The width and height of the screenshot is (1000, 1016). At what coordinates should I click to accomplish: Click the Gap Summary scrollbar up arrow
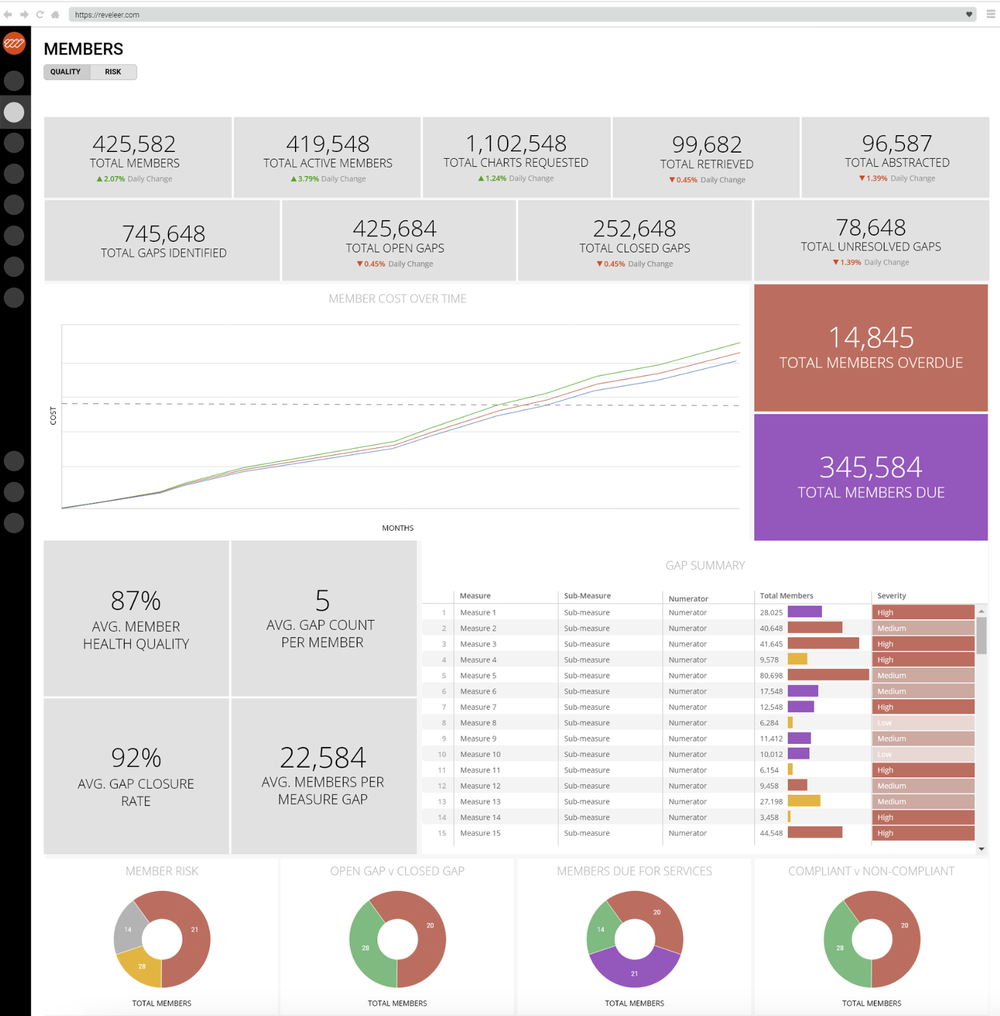981,611
